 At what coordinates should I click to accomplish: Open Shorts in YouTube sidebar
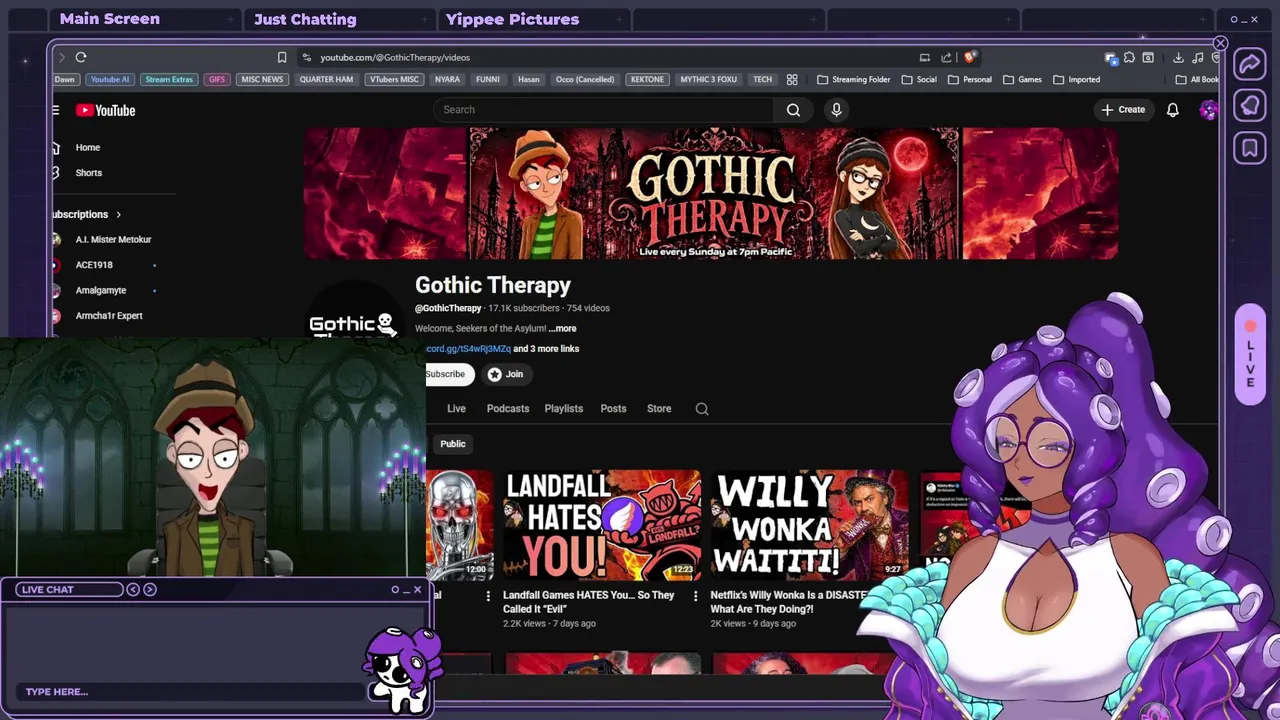(89, 173)
